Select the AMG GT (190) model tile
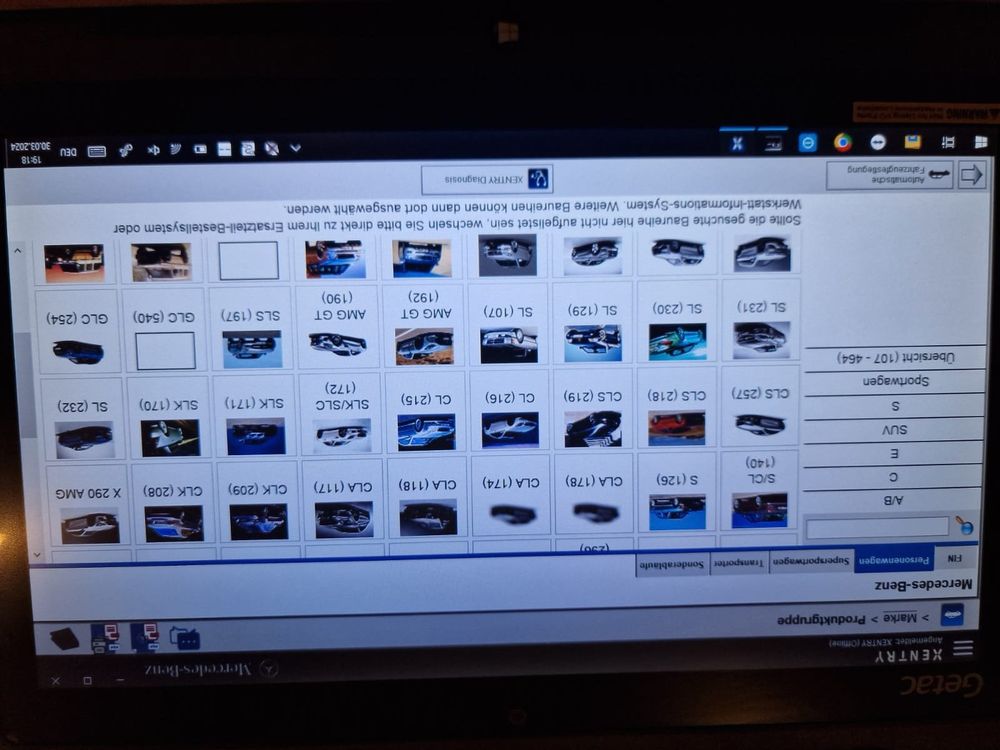 (337, 327)
